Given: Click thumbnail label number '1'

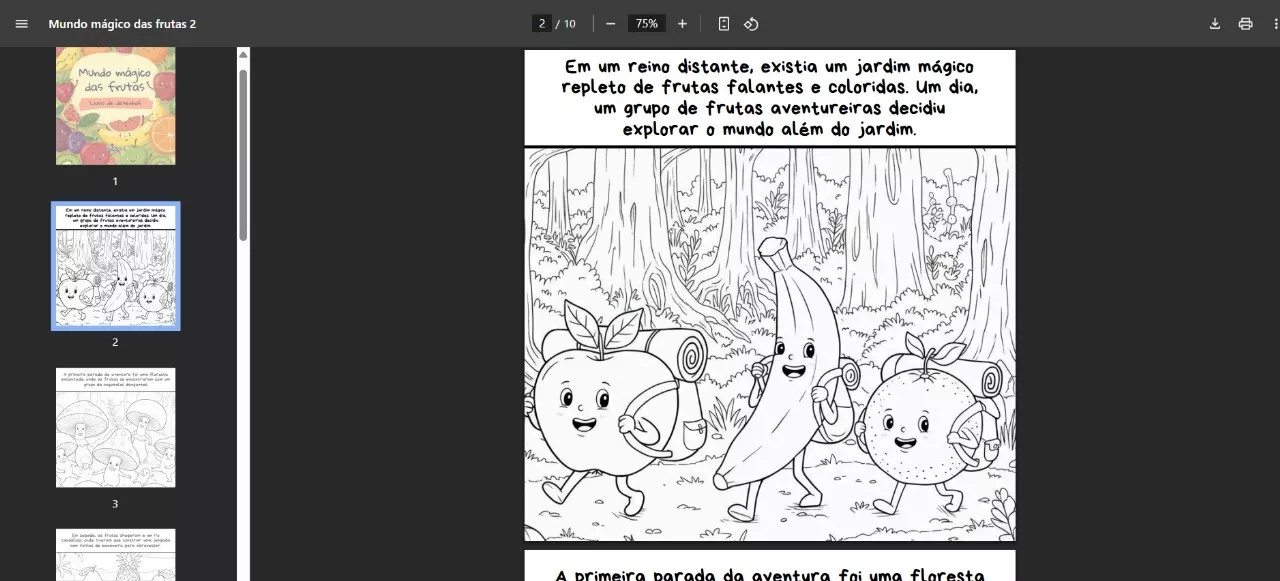Looking at the screenshot, I should (115, 181).
